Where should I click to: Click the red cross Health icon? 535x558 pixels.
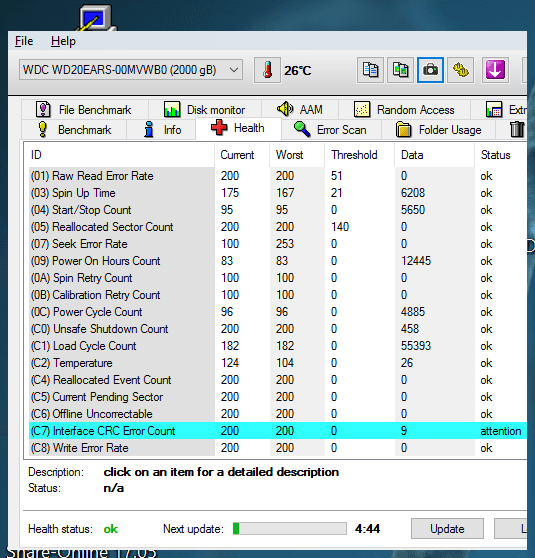(219, 127)
